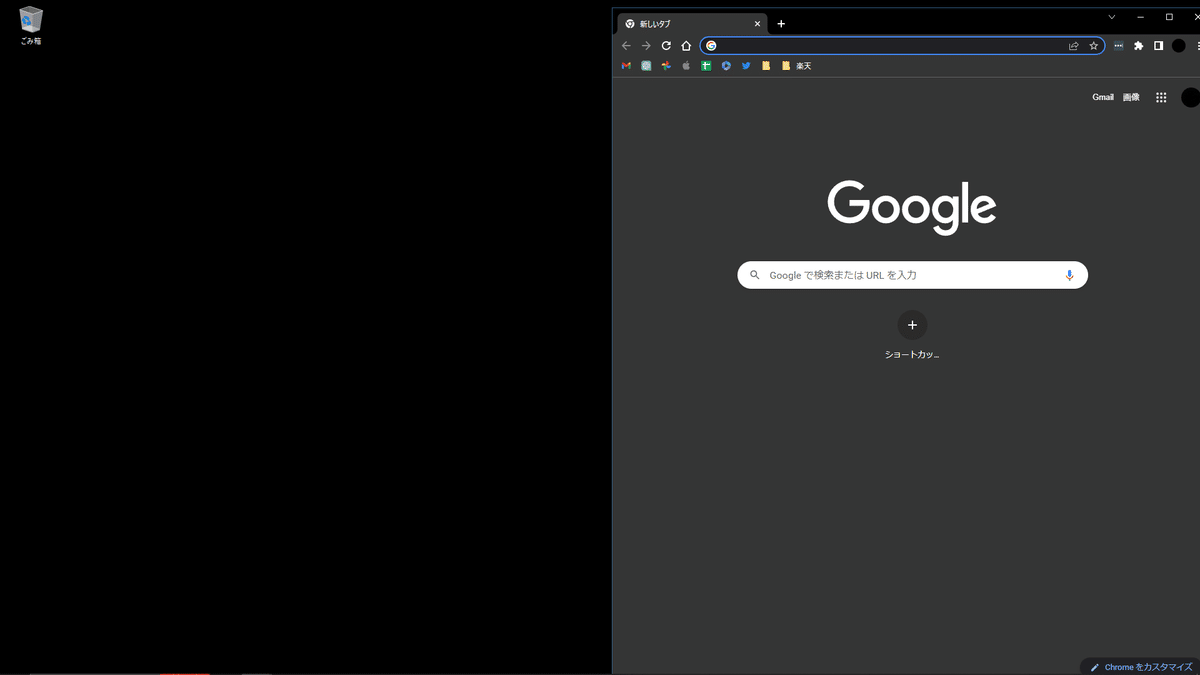Screen dimensions: 1200x675
Task: Reload the current page
Action: (666, 46)
